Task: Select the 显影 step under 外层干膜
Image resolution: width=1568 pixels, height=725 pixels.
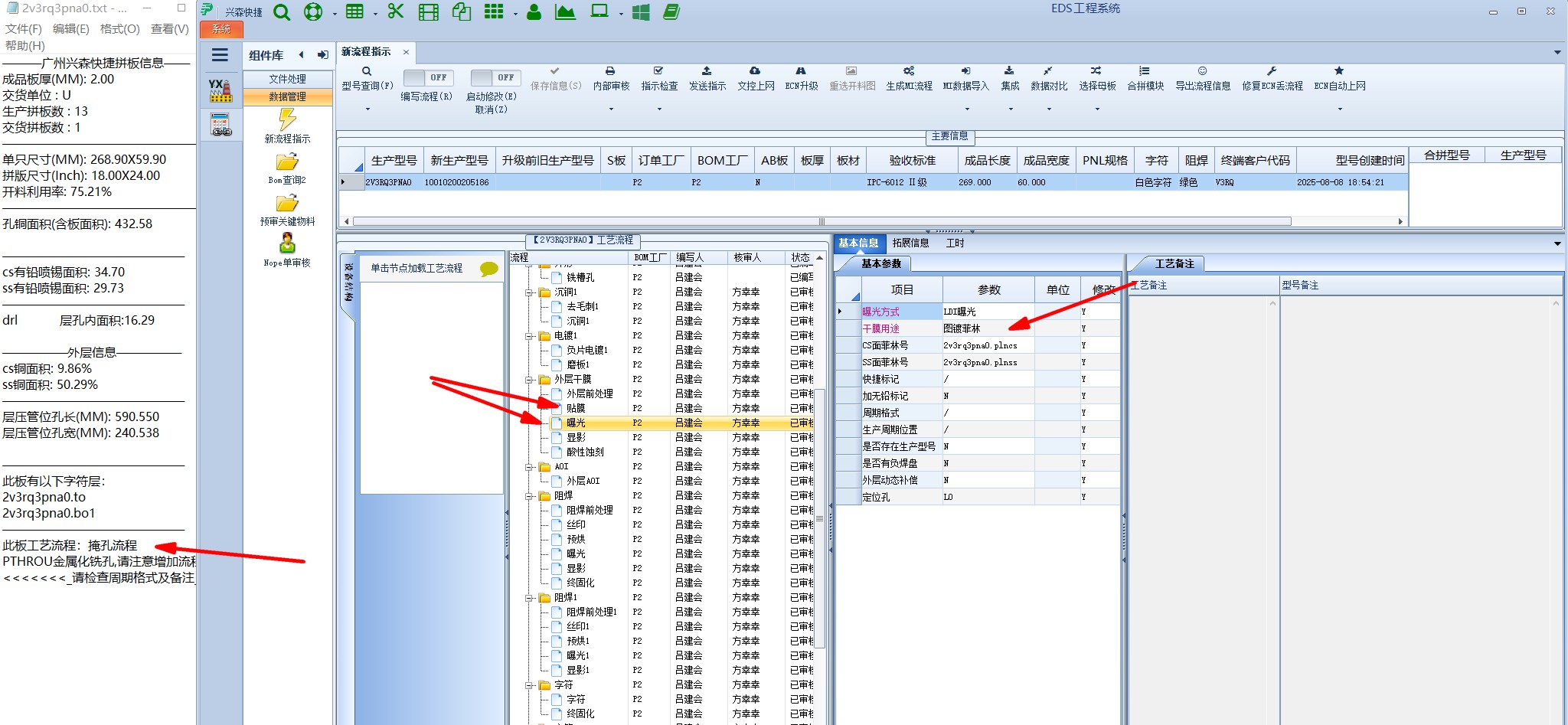Action: coord(576,438)
